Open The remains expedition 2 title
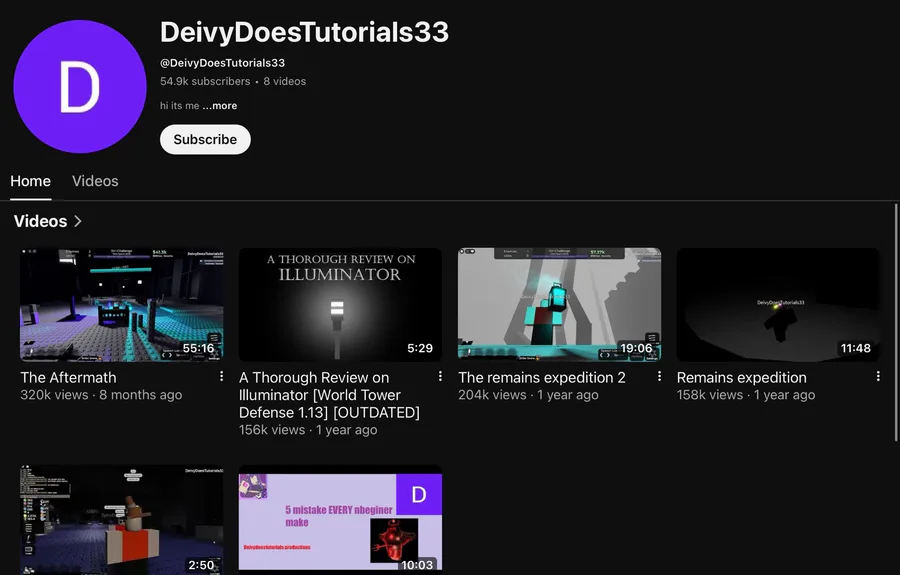 542,378
